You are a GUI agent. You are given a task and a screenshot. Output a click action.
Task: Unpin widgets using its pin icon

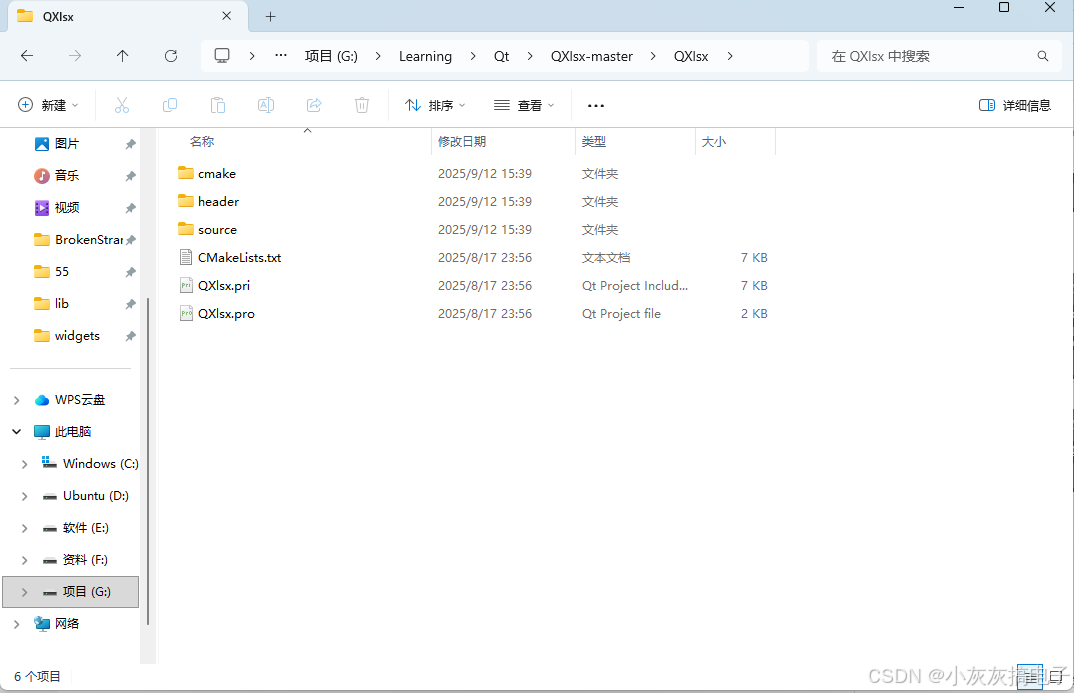click(130, 336)
